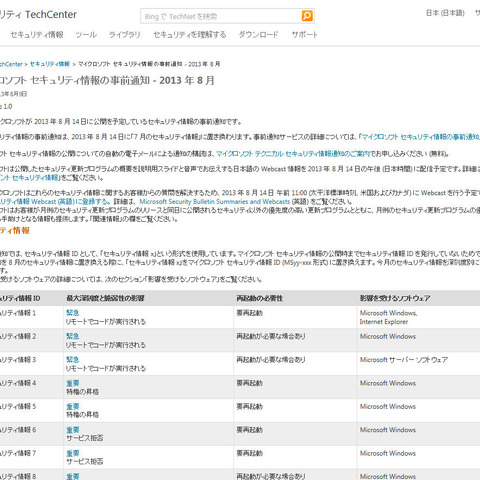Click 特権の昇格 text in セキュリティ情報 4 row
Viewport: 480px width, 480px height.
click(82, 392)
